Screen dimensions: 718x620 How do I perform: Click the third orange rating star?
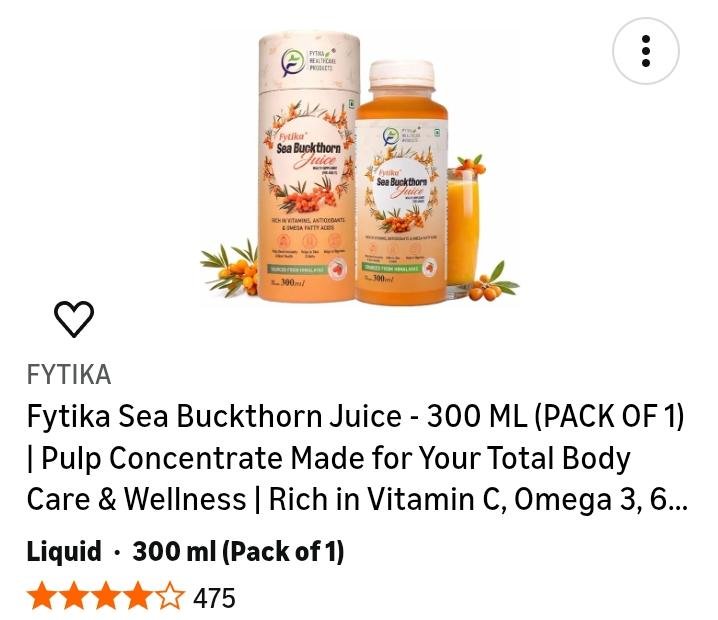tap(106, 596)
